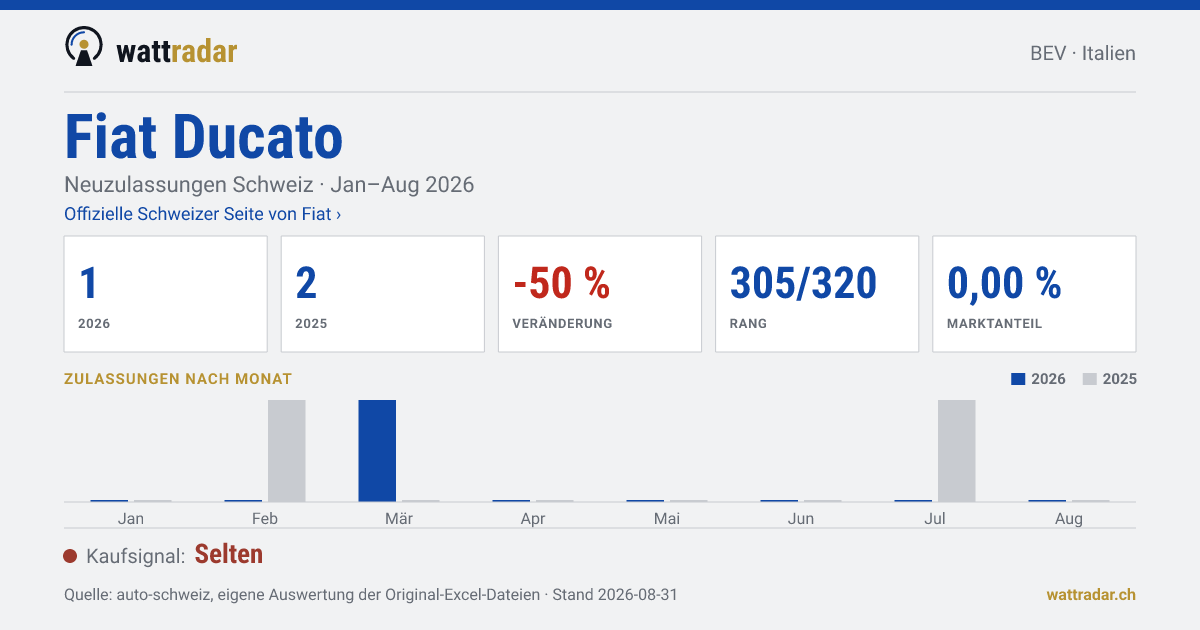Image resolution: width=1200 pixels, height=630 pixels.
Task: Open the wattradar.ch footer link
Action: [x=1091, y=594]
